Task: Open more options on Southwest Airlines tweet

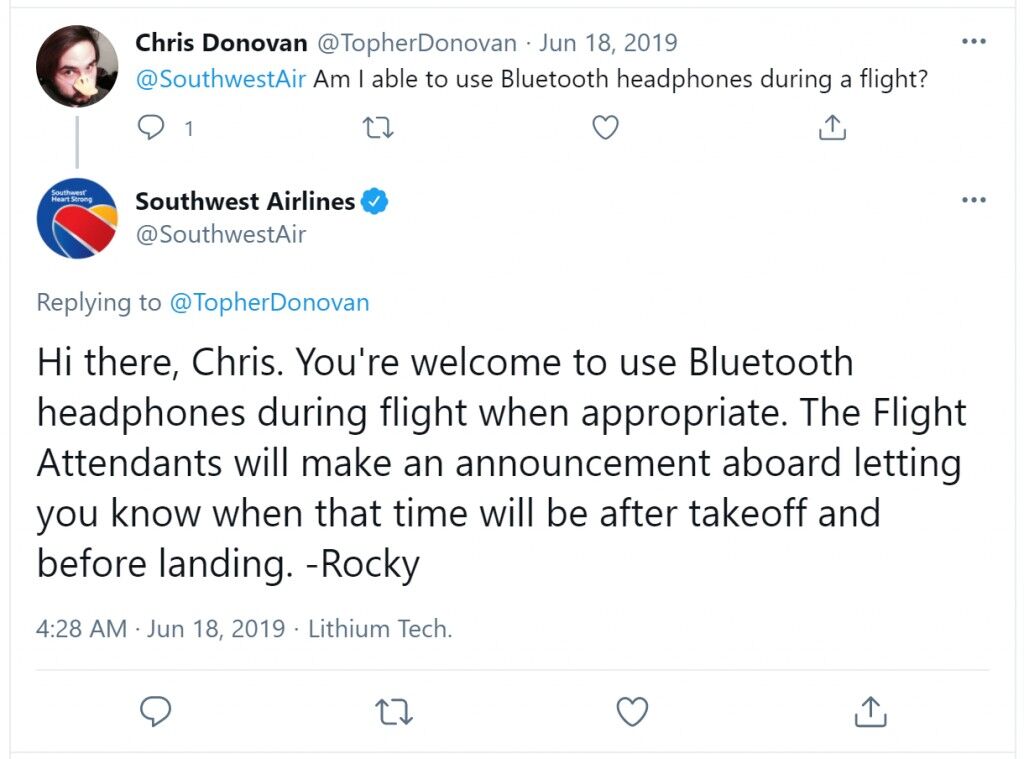Action: [974, 200]
